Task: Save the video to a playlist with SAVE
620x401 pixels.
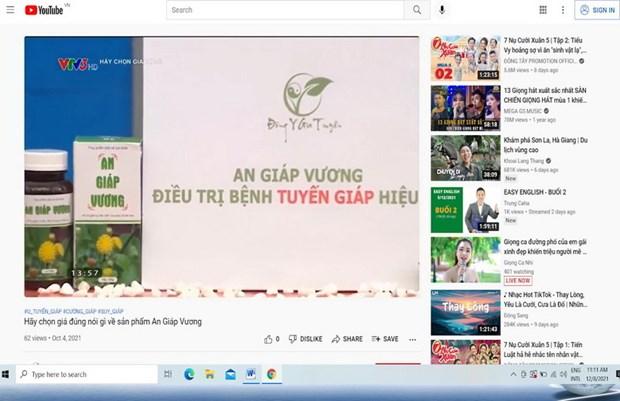Action: (385, 339)
